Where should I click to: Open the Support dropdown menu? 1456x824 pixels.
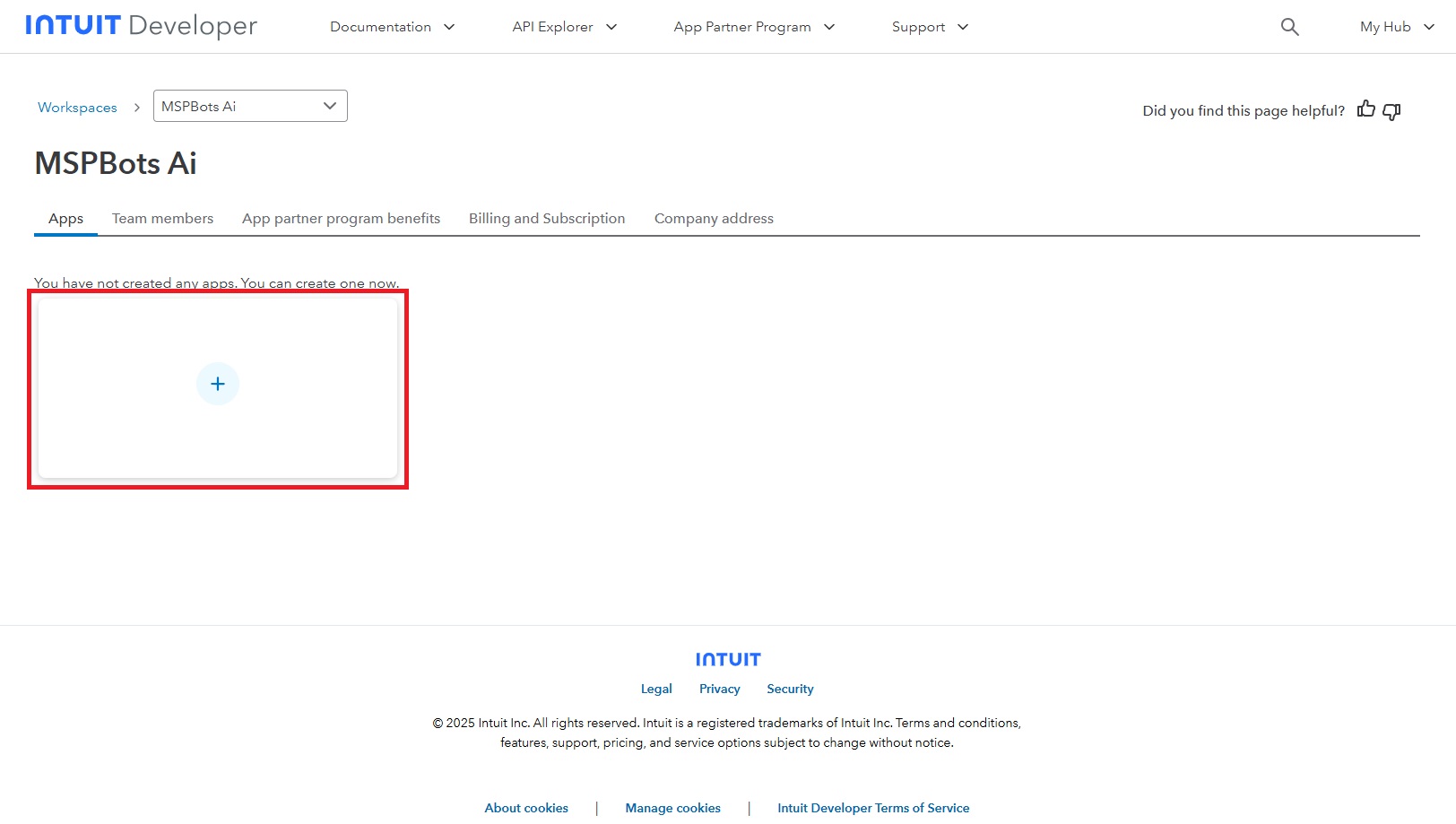929,27
